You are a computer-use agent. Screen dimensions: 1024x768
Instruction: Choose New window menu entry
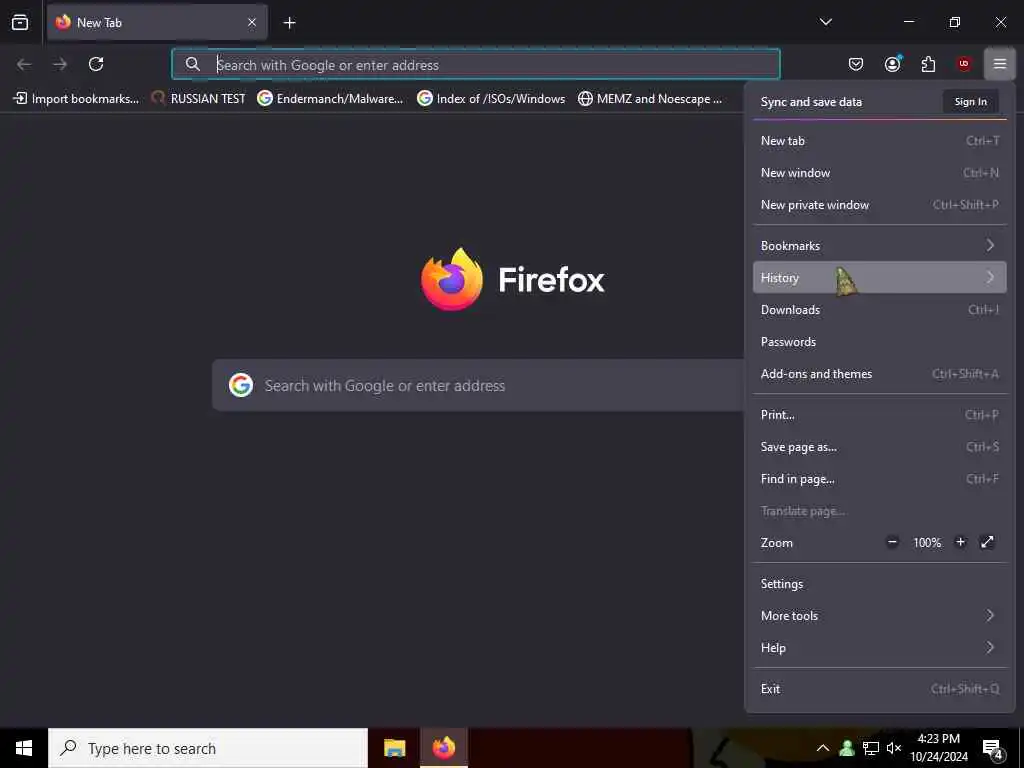tap(880, 172)
